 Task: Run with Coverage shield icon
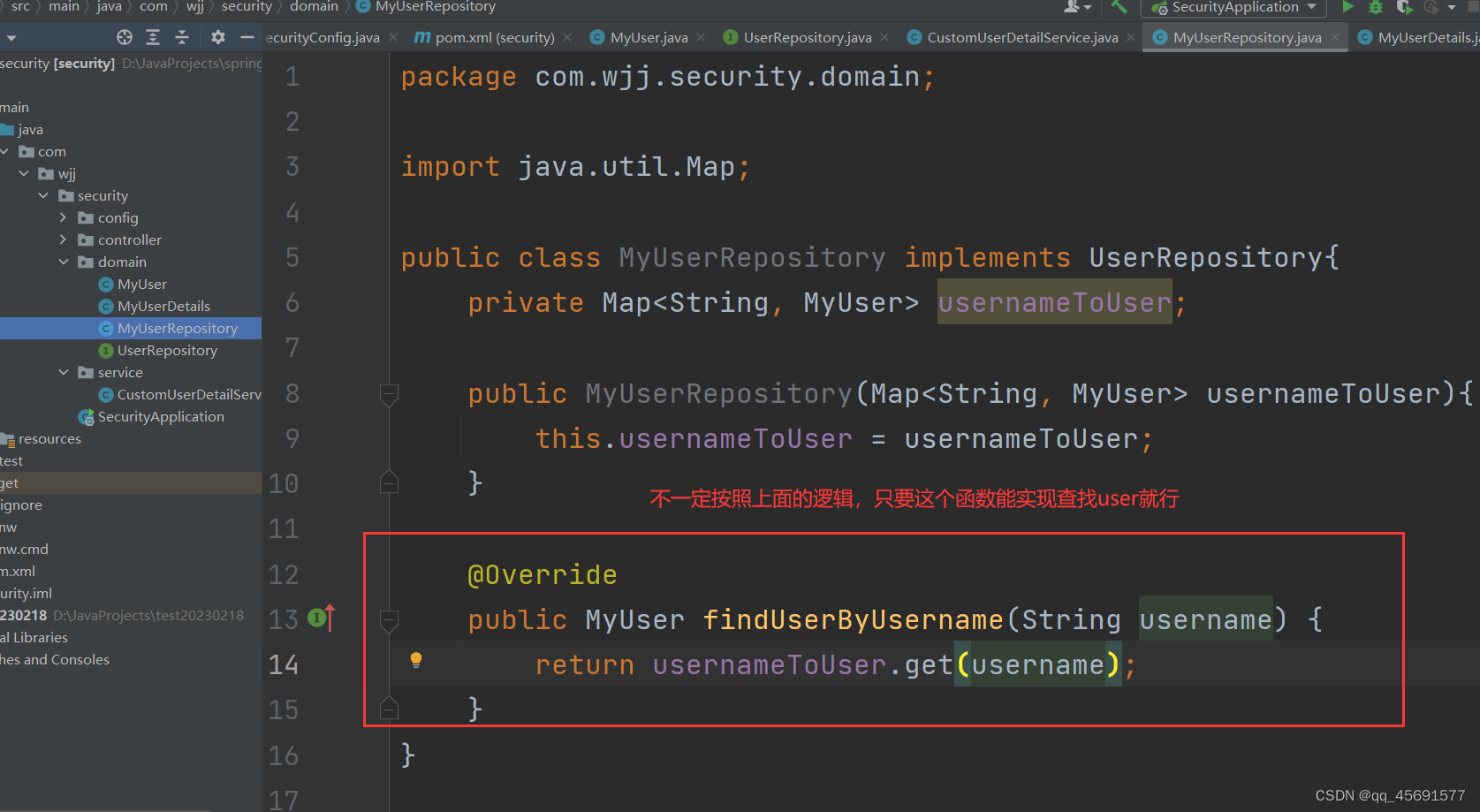1404,7
